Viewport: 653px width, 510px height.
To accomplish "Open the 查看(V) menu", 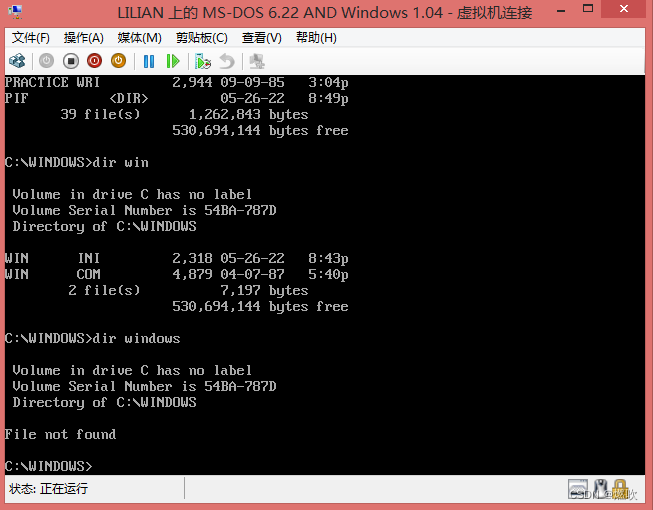I will [262, 38].
